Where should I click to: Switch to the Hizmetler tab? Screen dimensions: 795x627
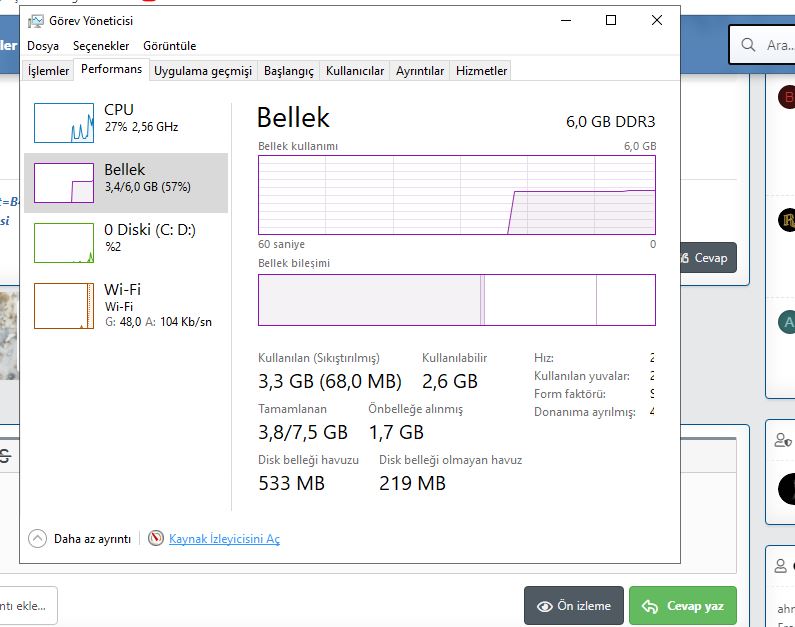482,71
